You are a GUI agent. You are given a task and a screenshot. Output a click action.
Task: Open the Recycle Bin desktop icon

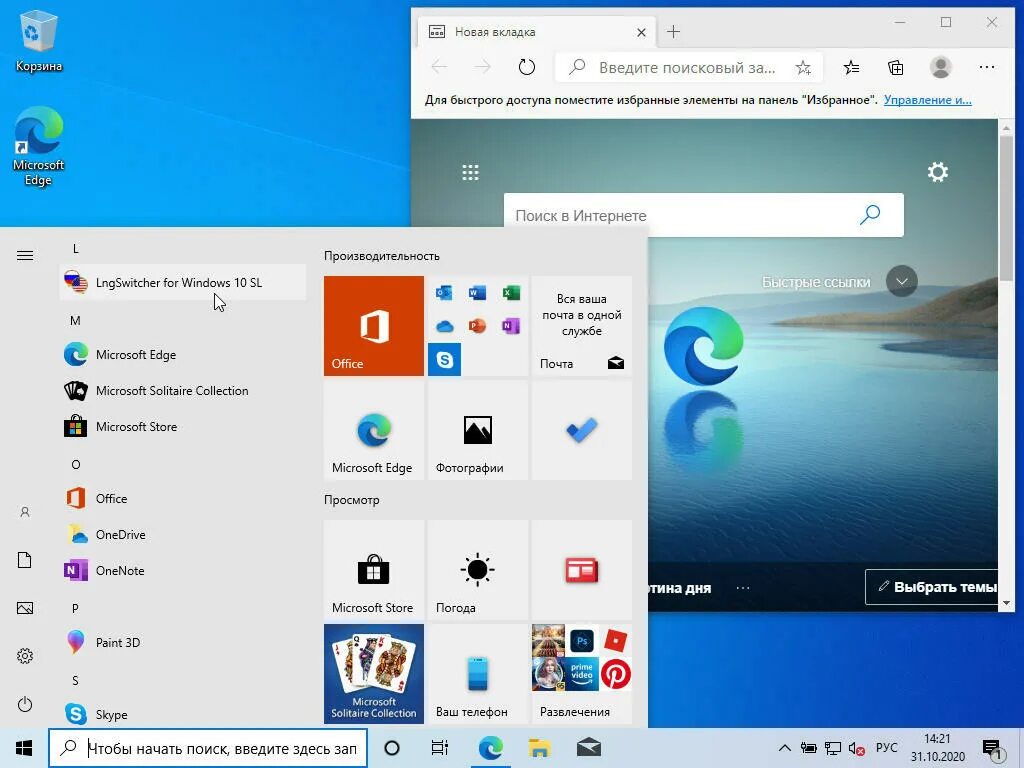tap(39, 41)
